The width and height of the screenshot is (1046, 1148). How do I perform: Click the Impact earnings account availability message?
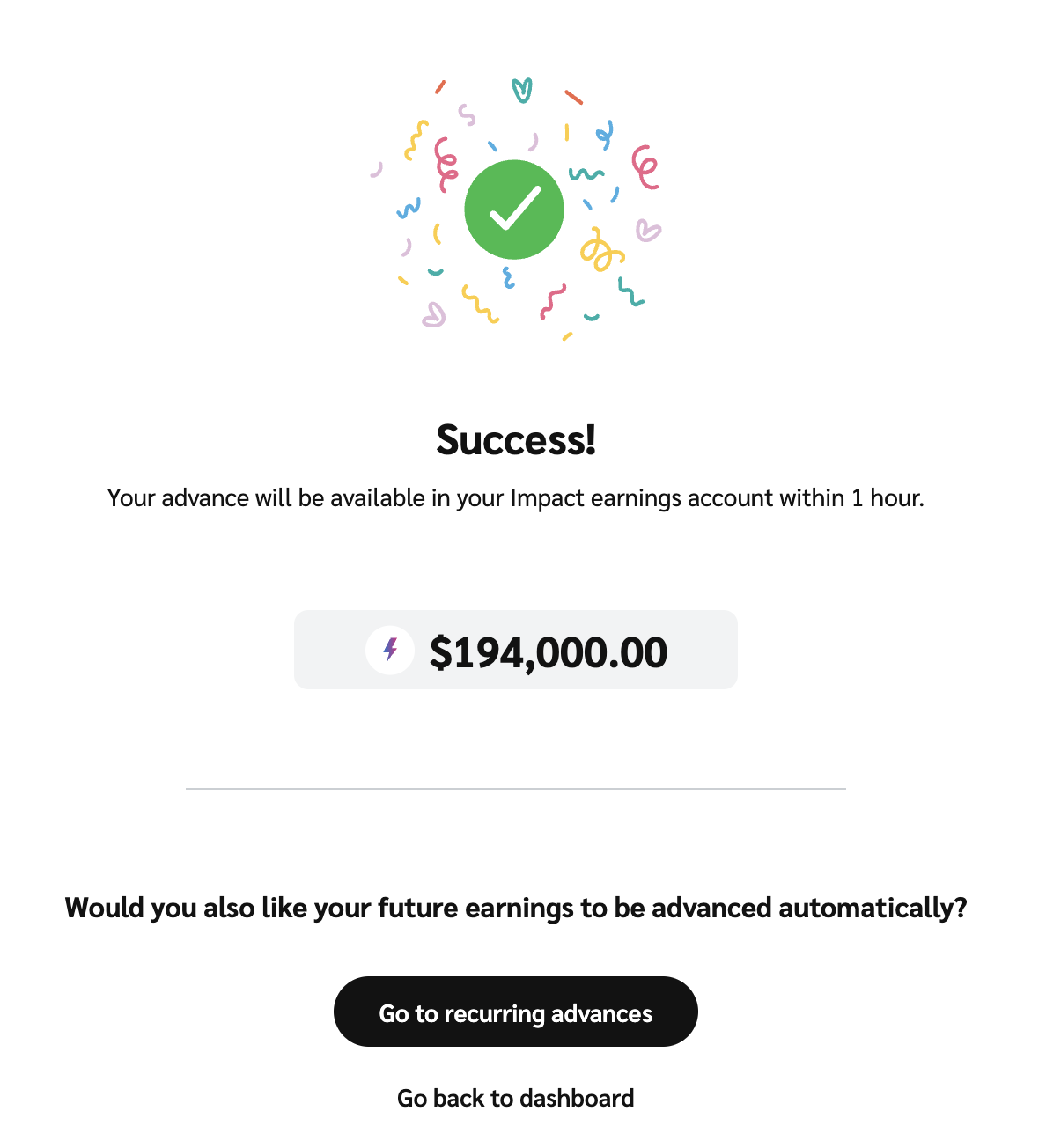[x=515, y=498]
